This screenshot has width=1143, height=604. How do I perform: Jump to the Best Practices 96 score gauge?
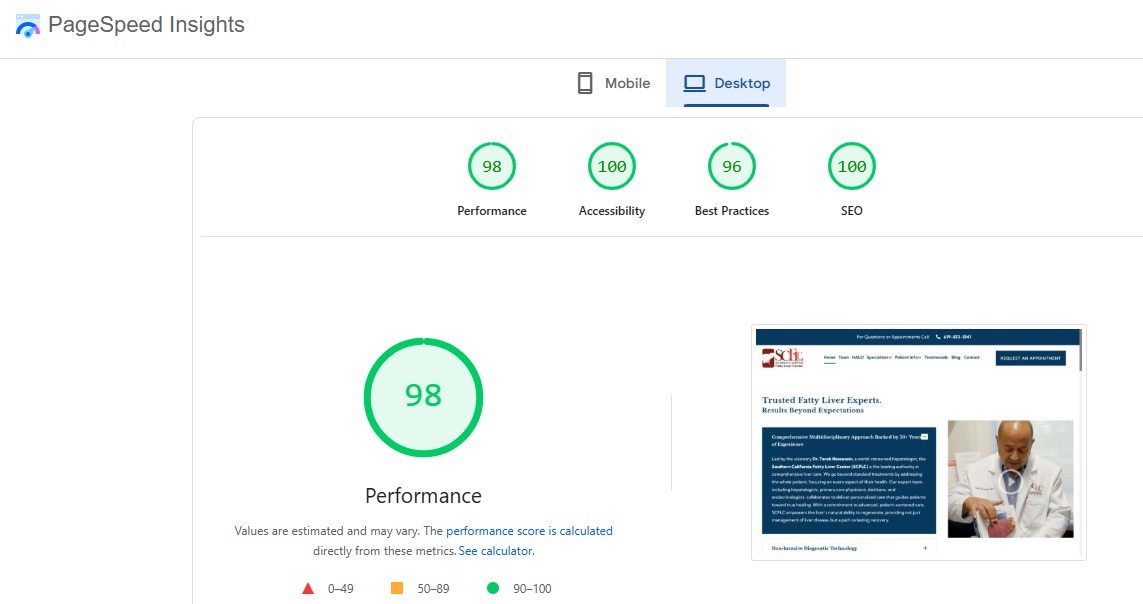(x=732, y=166)
